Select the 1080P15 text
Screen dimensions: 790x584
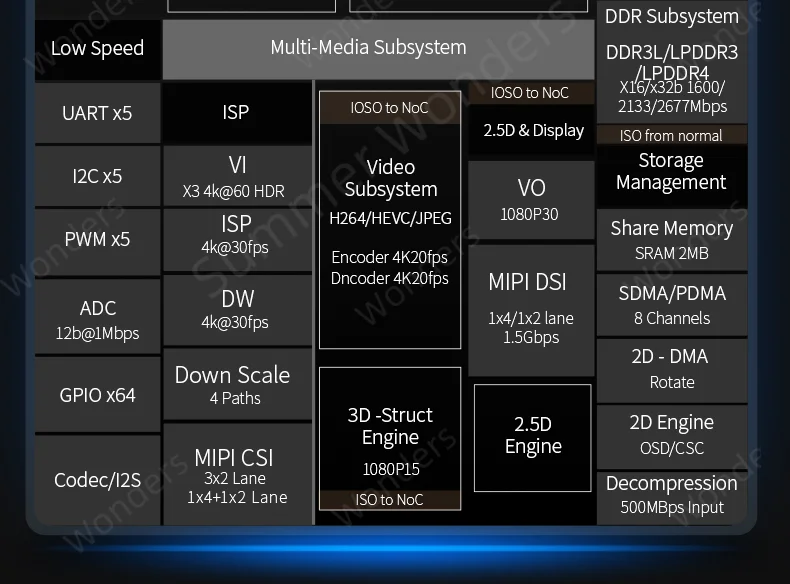[391, 469]
